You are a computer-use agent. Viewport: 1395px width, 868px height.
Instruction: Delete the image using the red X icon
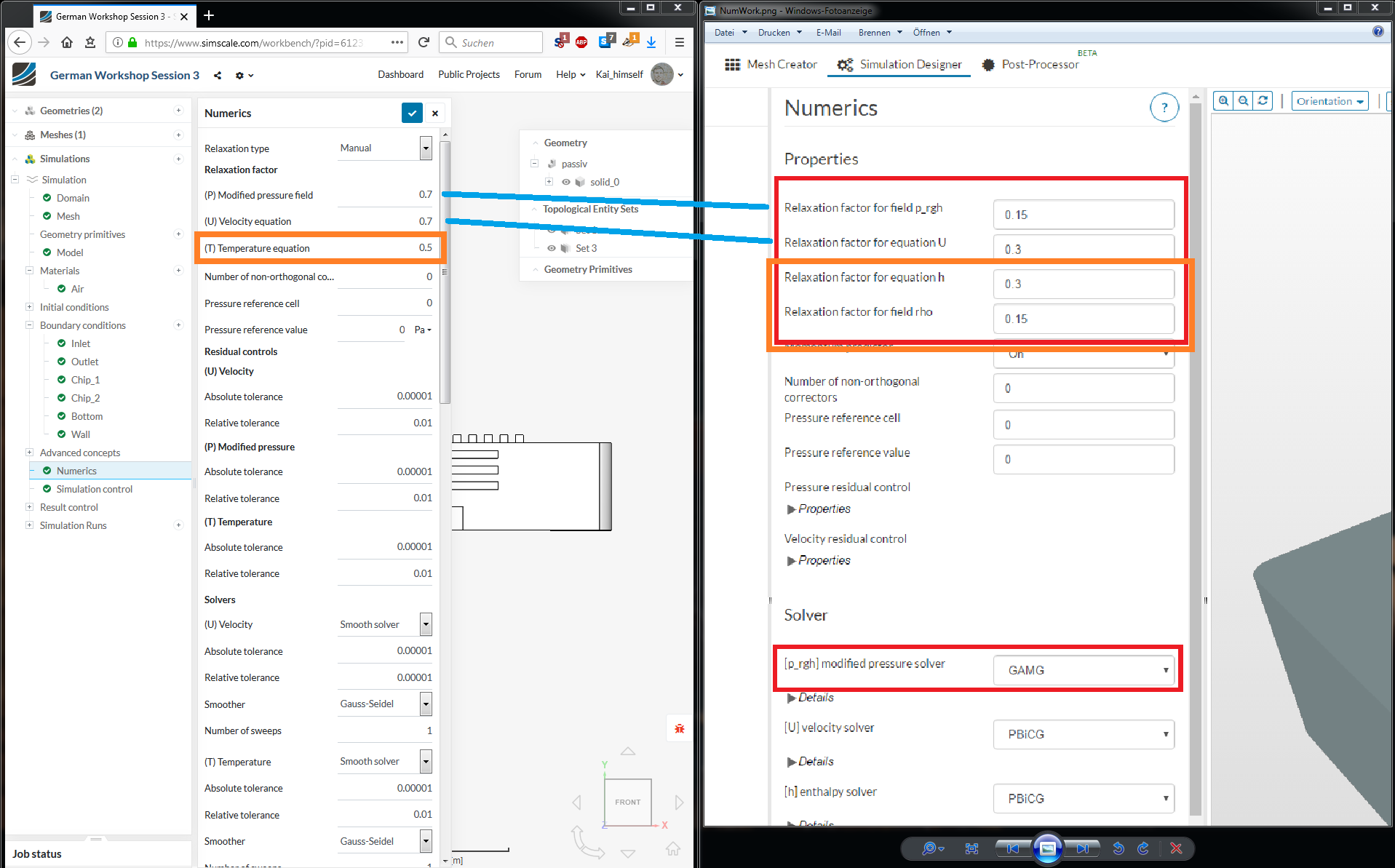pos(1176,848)
